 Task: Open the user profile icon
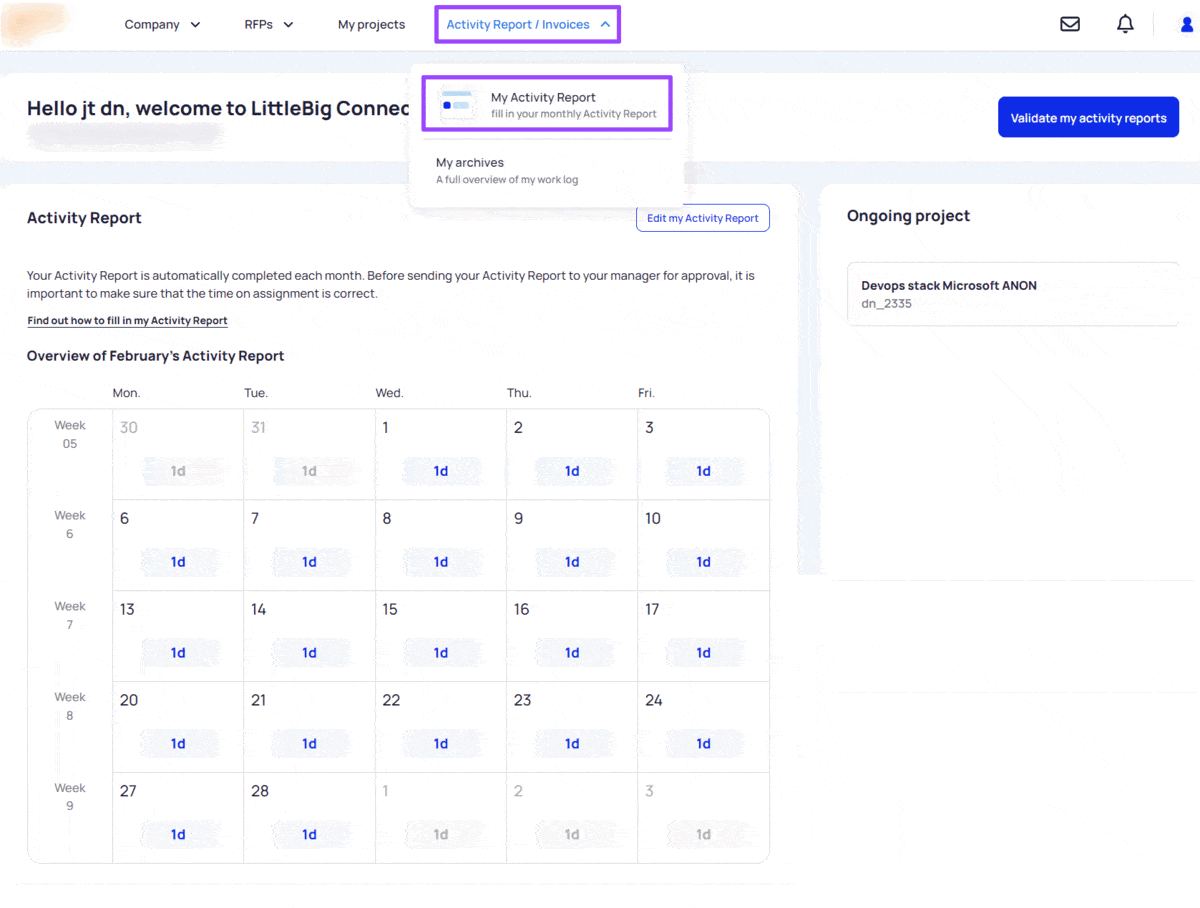(1188, 24)
